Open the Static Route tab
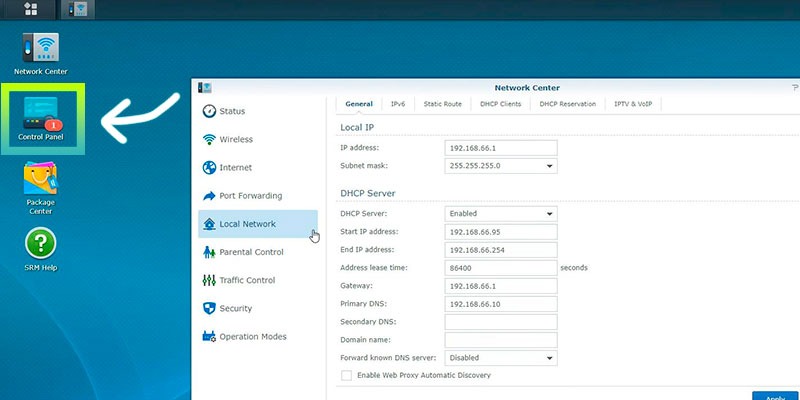 click(x=442, y=104)
